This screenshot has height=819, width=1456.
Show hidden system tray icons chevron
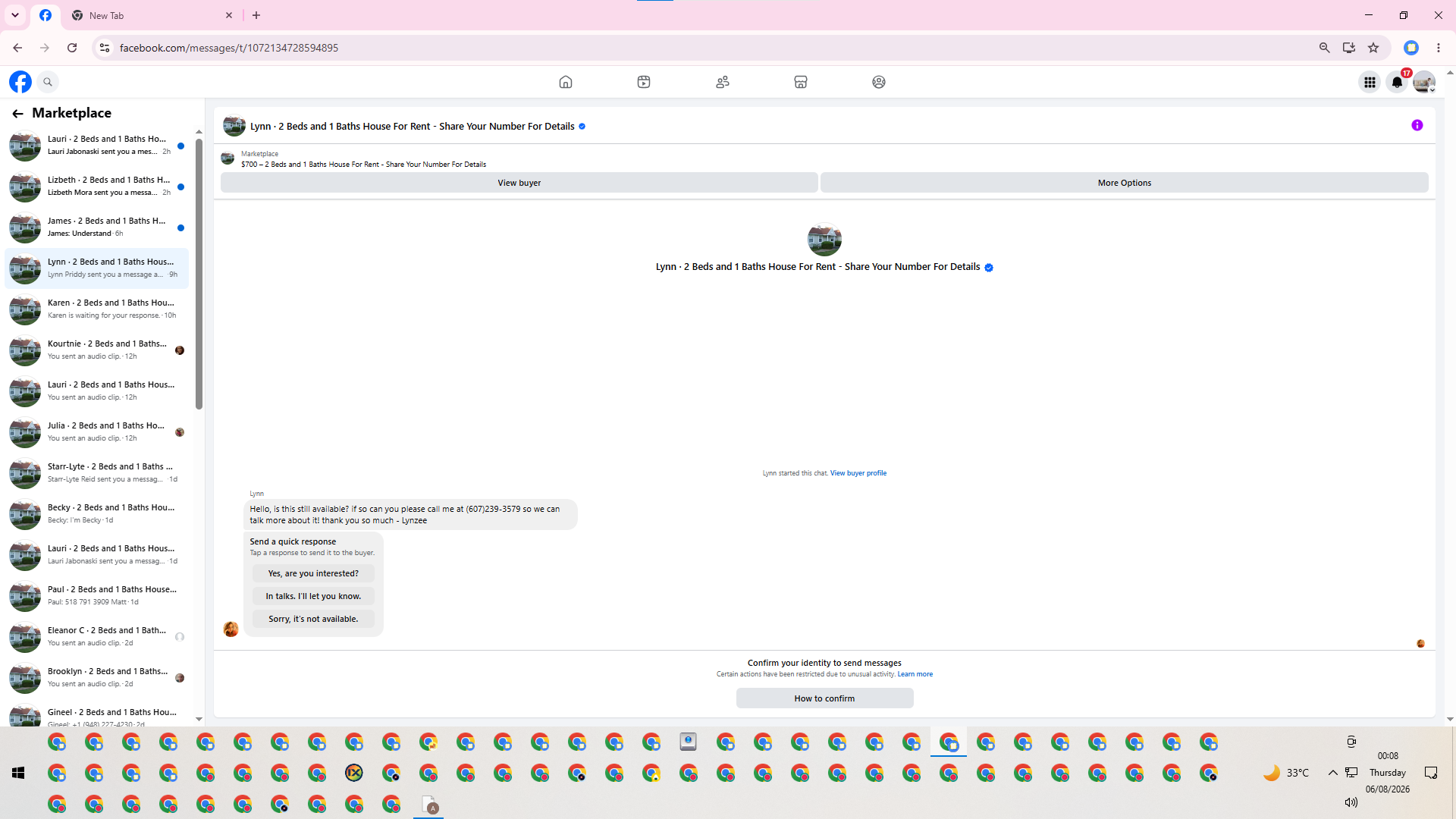(1332, 773)
